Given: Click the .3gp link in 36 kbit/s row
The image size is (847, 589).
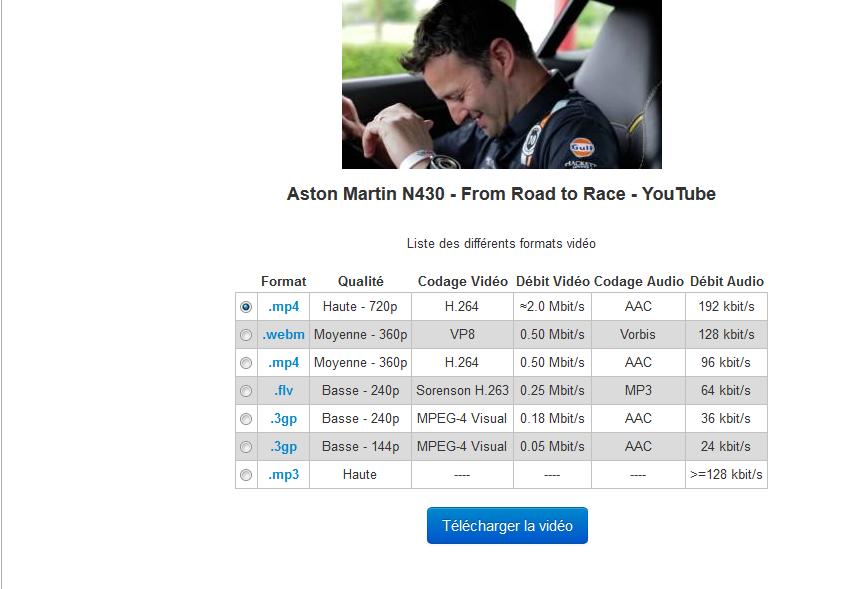Looking at the screenshot, I should tap(284, 419).
